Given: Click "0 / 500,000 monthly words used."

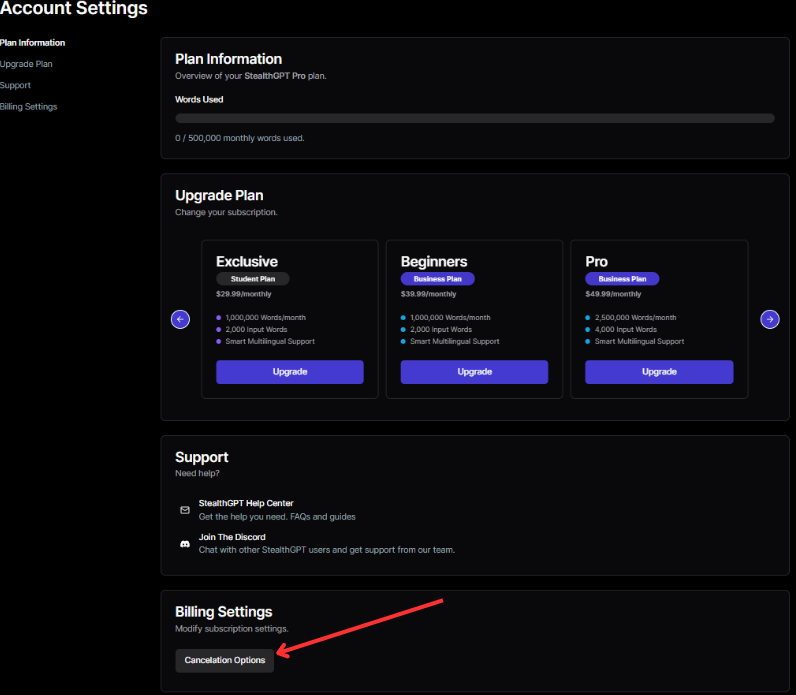Looking at the screenshot, I should pos(240,138).
